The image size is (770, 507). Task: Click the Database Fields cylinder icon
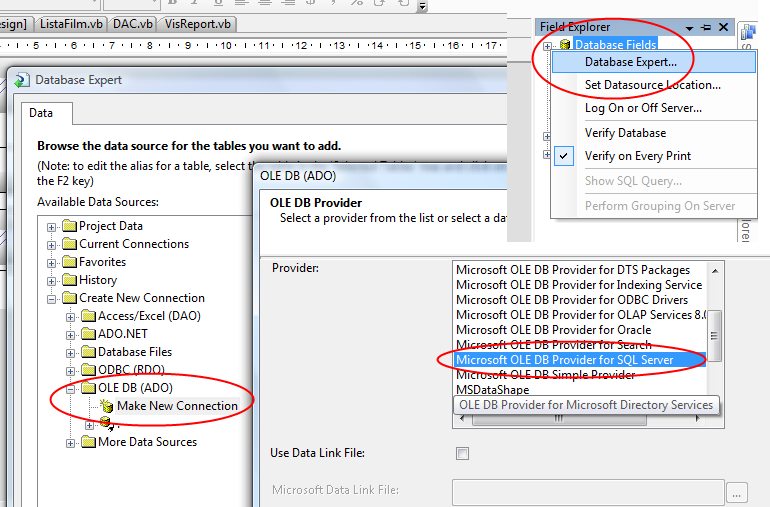565,45
